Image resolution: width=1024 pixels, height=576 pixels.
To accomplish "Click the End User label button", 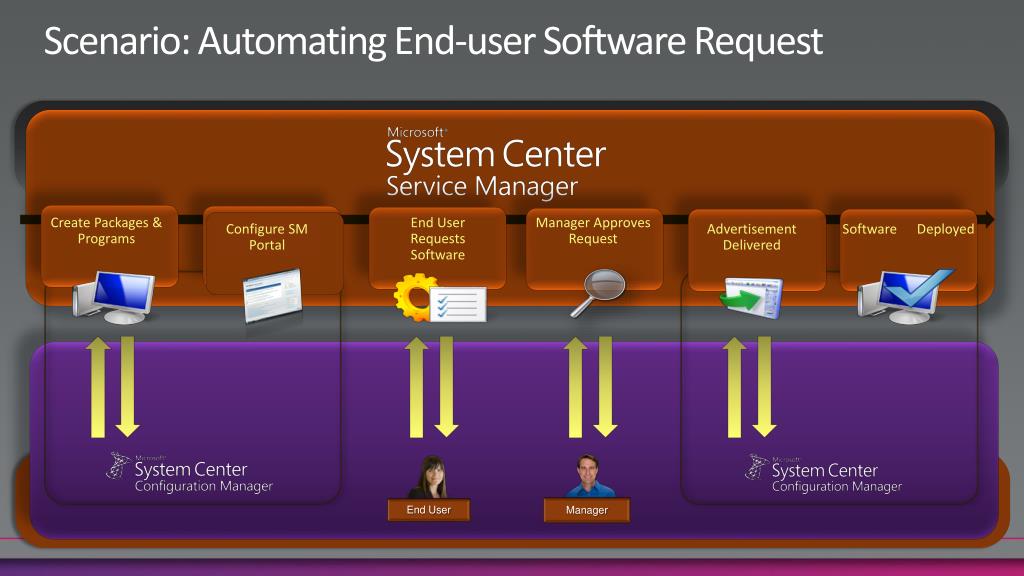I will [x=428, y=510].
